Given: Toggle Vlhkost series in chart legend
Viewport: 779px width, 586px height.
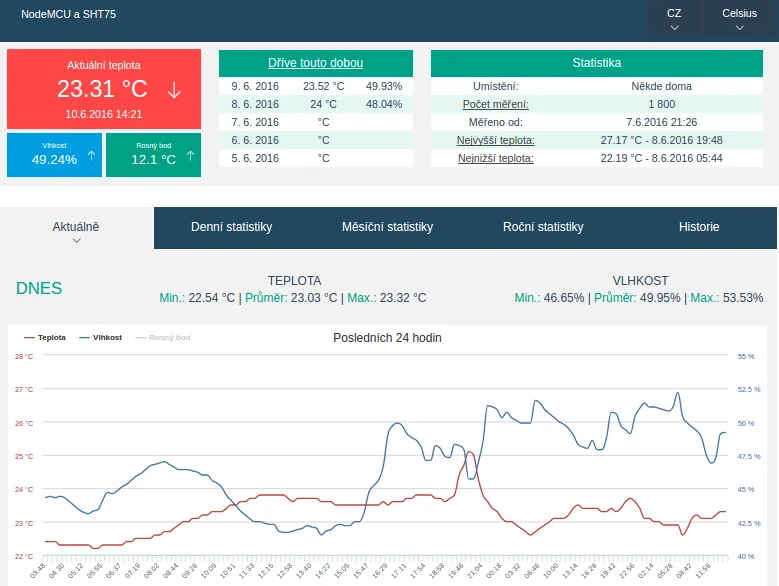Looking at the screenshot, I should 101,338.
